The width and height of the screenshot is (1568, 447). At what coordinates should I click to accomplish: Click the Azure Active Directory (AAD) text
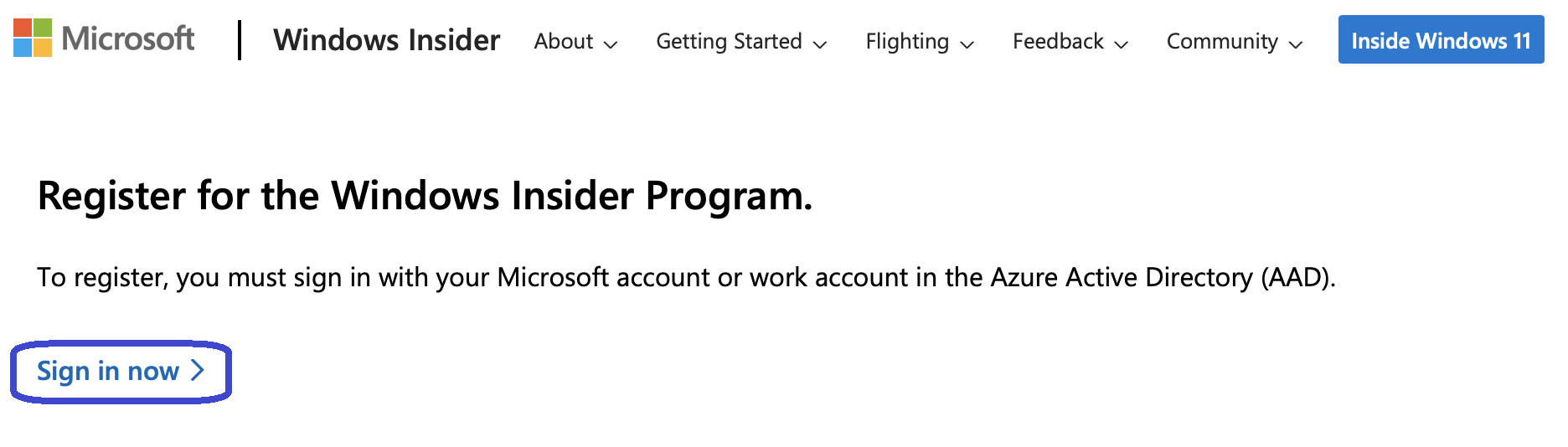pyautogui.click(x=1163, y=277)
